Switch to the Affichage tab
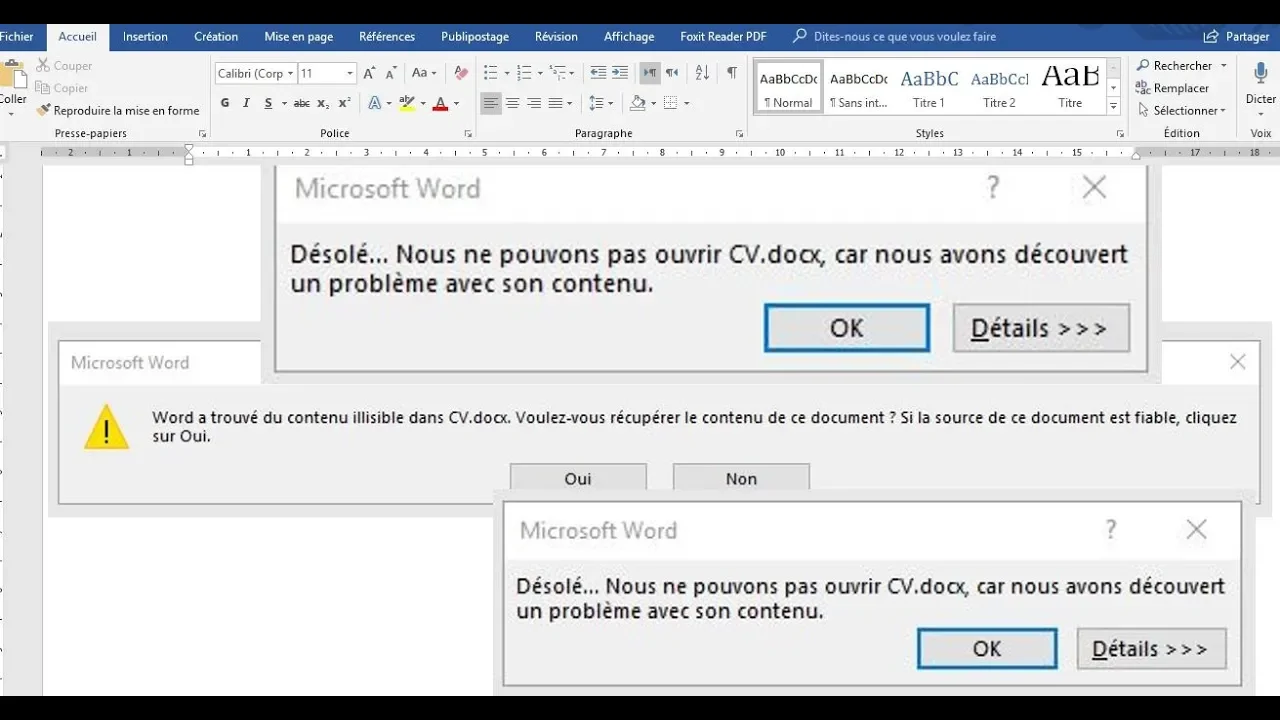The image size is (1280, 720). [x=629, y=36]
